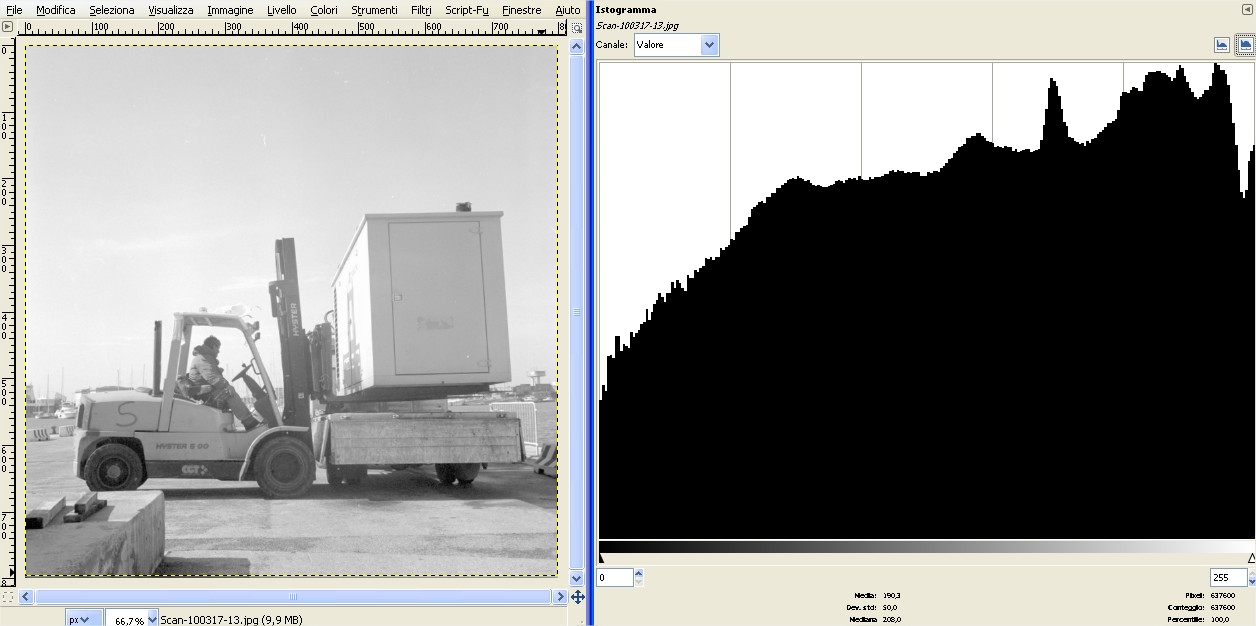Expand the px unit selector
The height and width of the screenshot is (626, 1256).
click(x=79, y=619)
